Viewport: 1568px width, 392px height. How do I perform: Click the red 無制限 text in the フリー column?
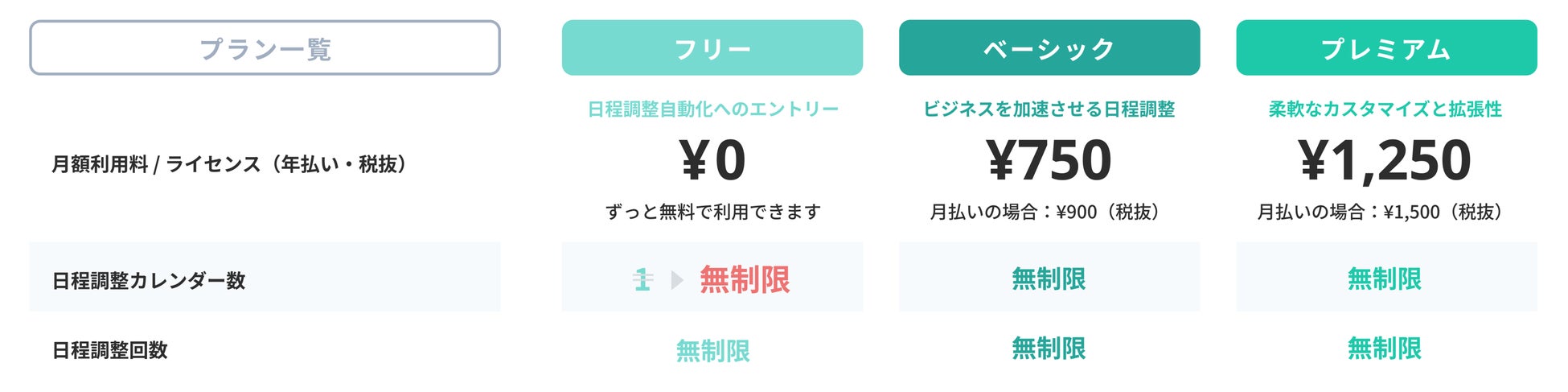[745, 280]
